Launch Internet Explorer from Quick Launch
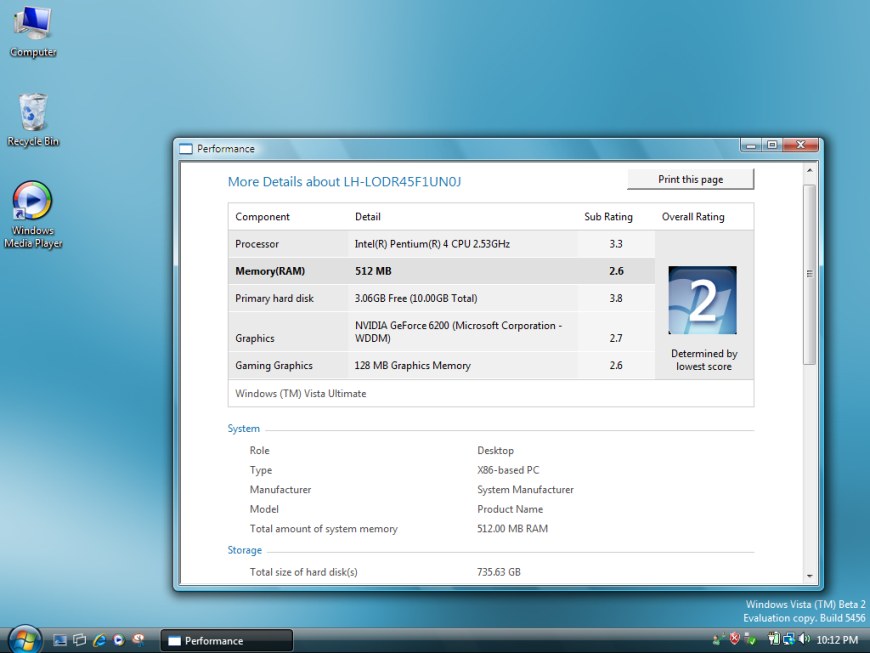This screenshot has width=870, height=653. tap(99, 640)
